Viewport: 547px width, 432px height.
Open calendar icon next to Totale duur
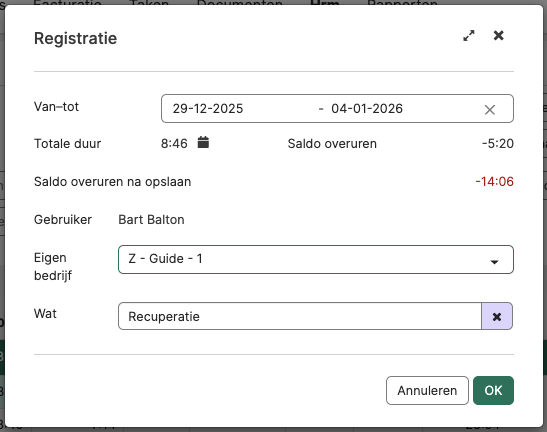pyautogui.click(x=203, y=142)
